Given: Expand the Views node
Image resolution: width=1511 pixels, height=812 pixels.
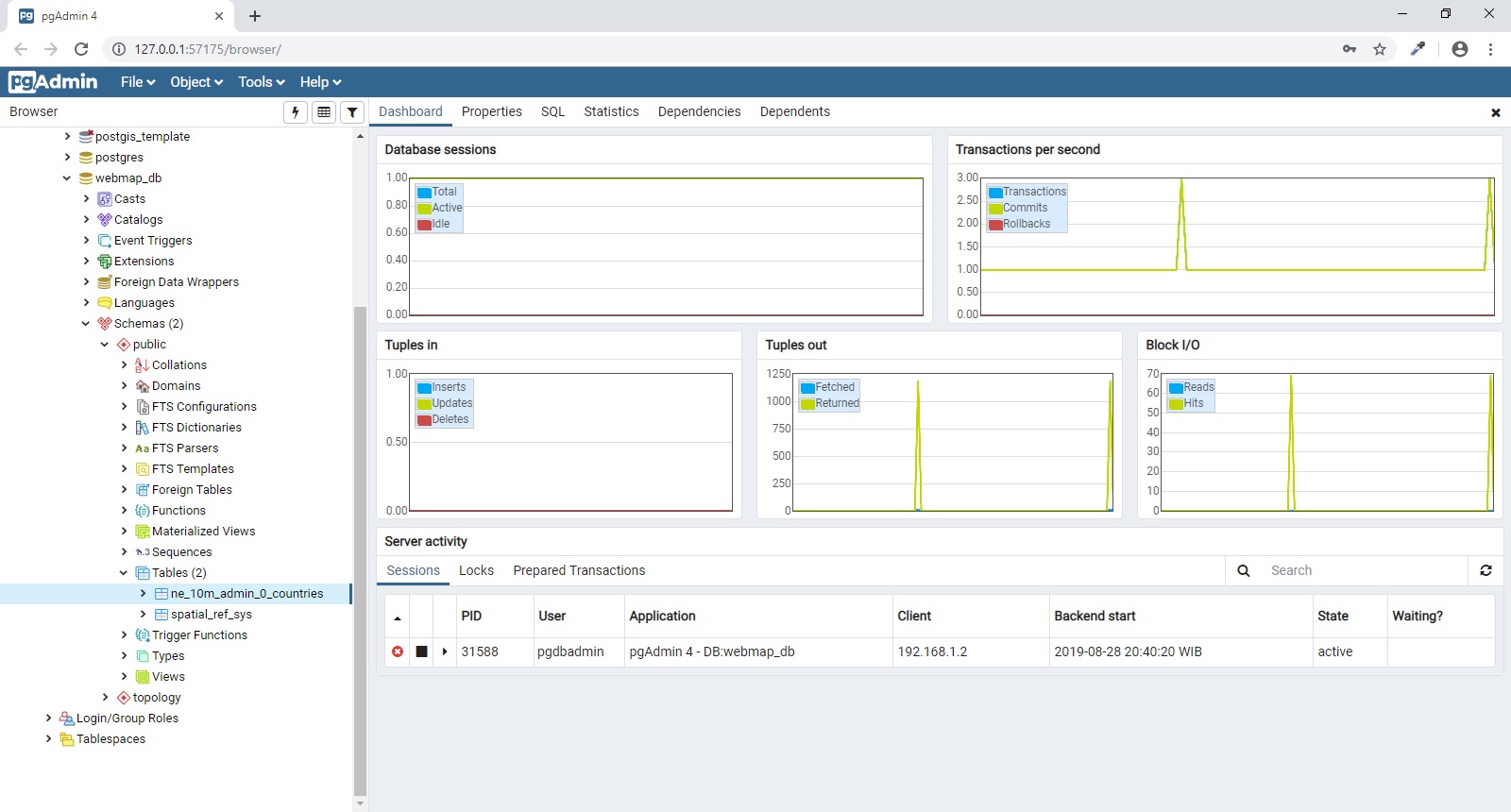Looking at the screenshot, I should tap(124, 677).
